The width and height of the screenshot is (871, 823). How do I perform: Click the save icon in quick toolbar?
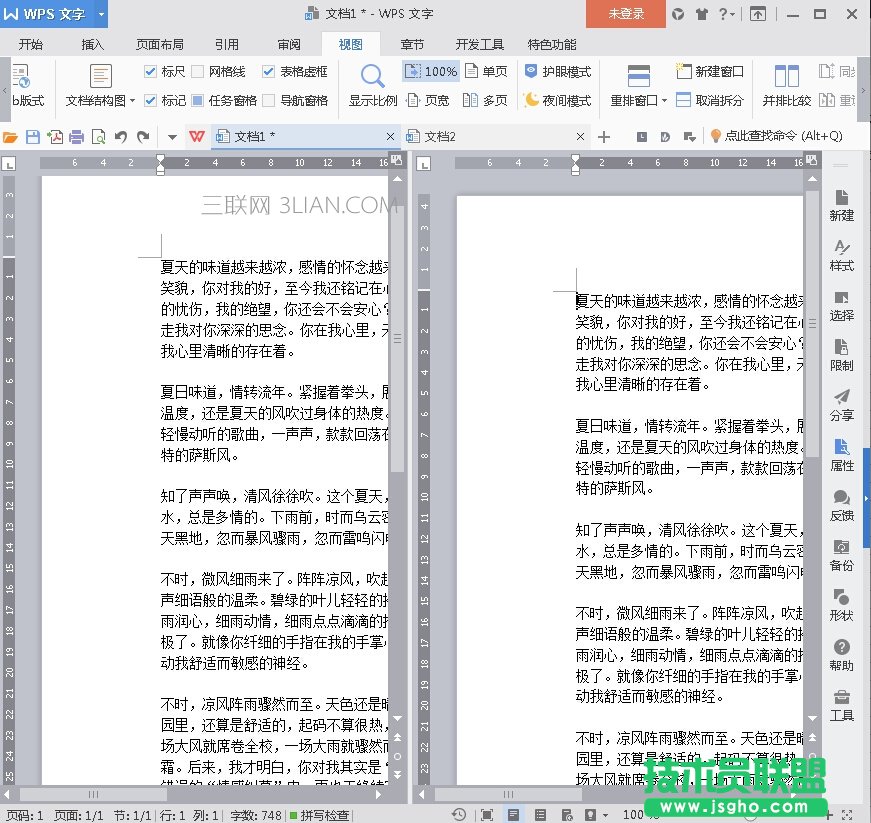click(32, 137)
